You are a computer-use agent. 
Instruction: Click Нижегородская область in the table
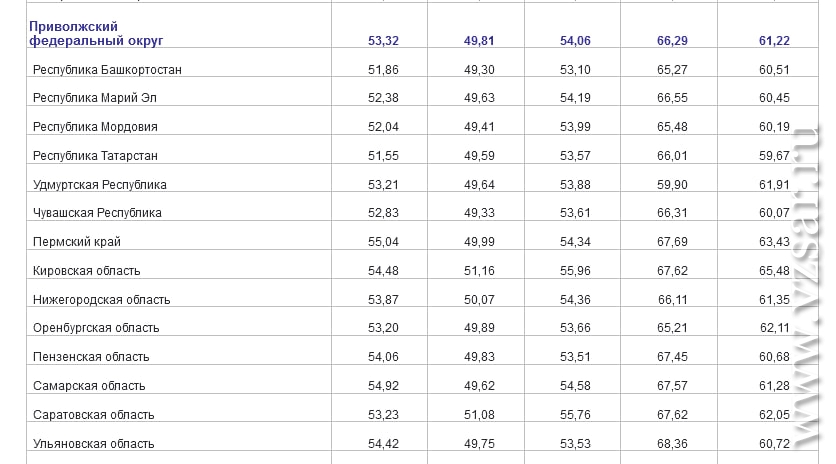point(101,300)
